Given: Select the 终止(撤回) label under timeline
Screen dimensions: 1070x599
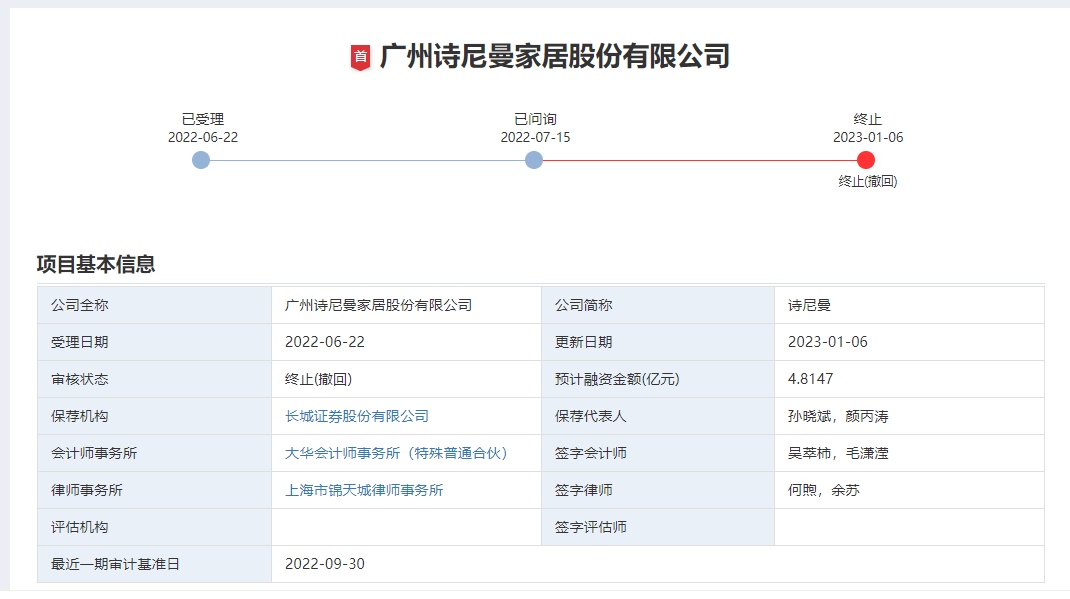Looking at the screenshot, I should [x=867, y=182].
